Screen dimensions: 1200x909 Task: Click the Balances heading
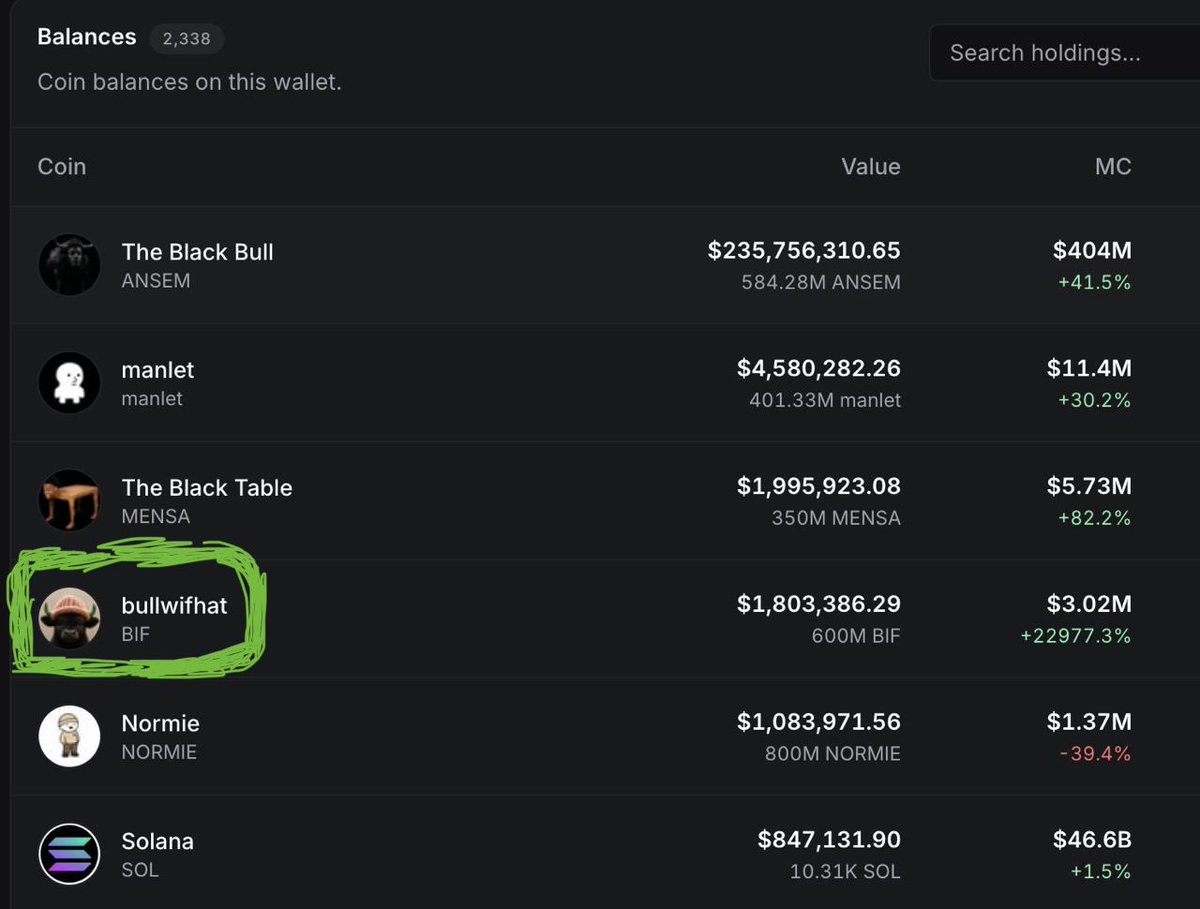coord(87,37)
